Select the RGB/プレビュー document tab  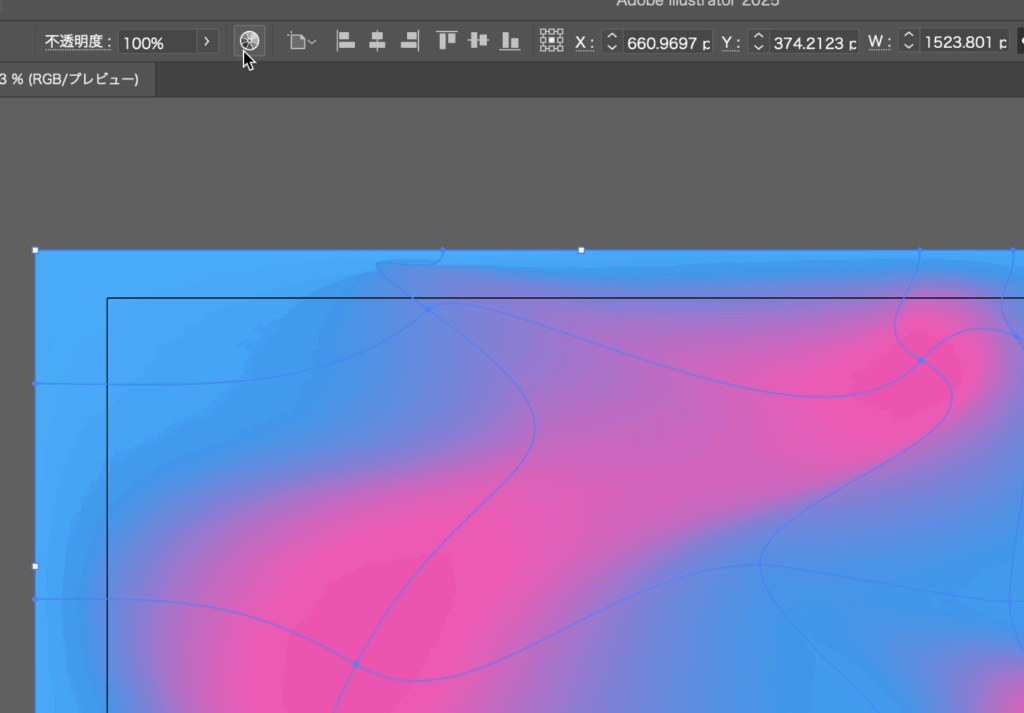click(75, 79)
